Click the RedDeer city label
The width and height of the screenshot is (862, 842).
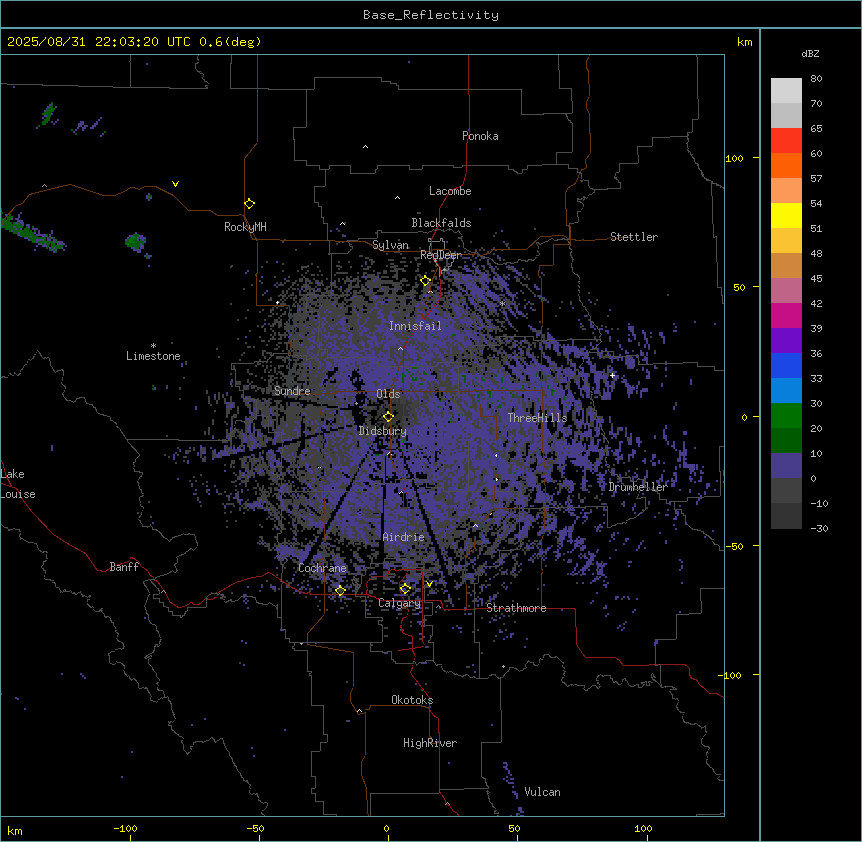click(x=440, y=255)
